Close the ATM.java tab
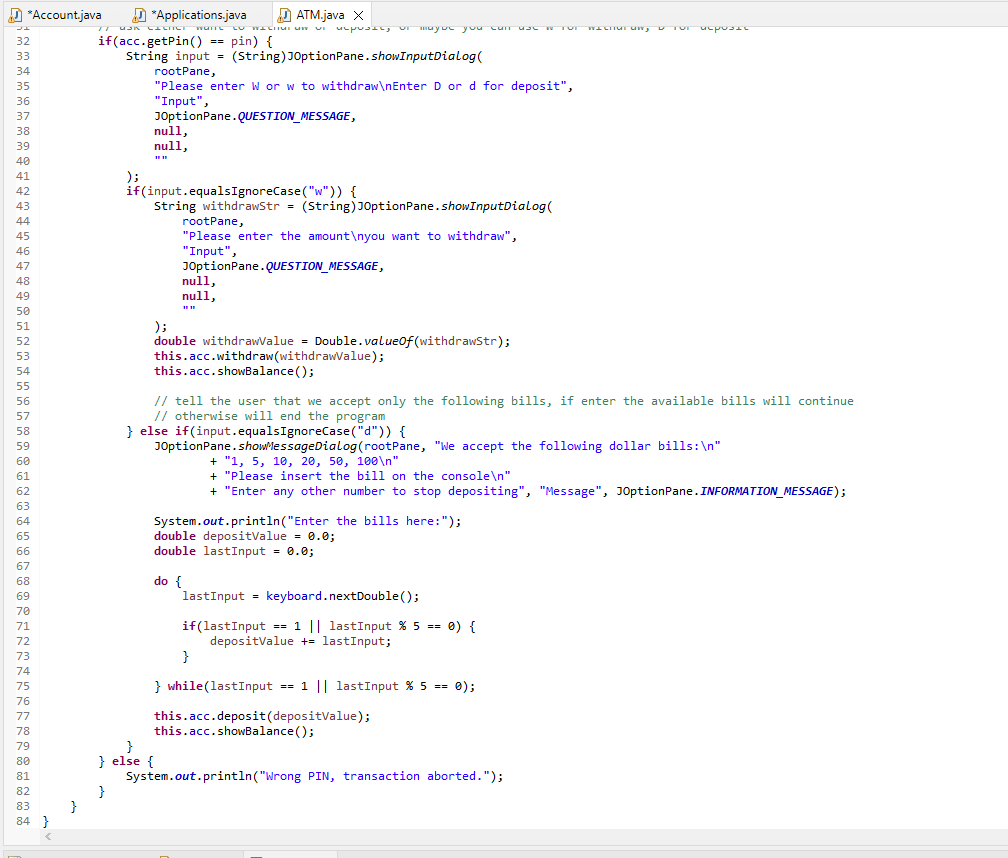Screen dimensions: 1008x858 [x=357, y=15]
